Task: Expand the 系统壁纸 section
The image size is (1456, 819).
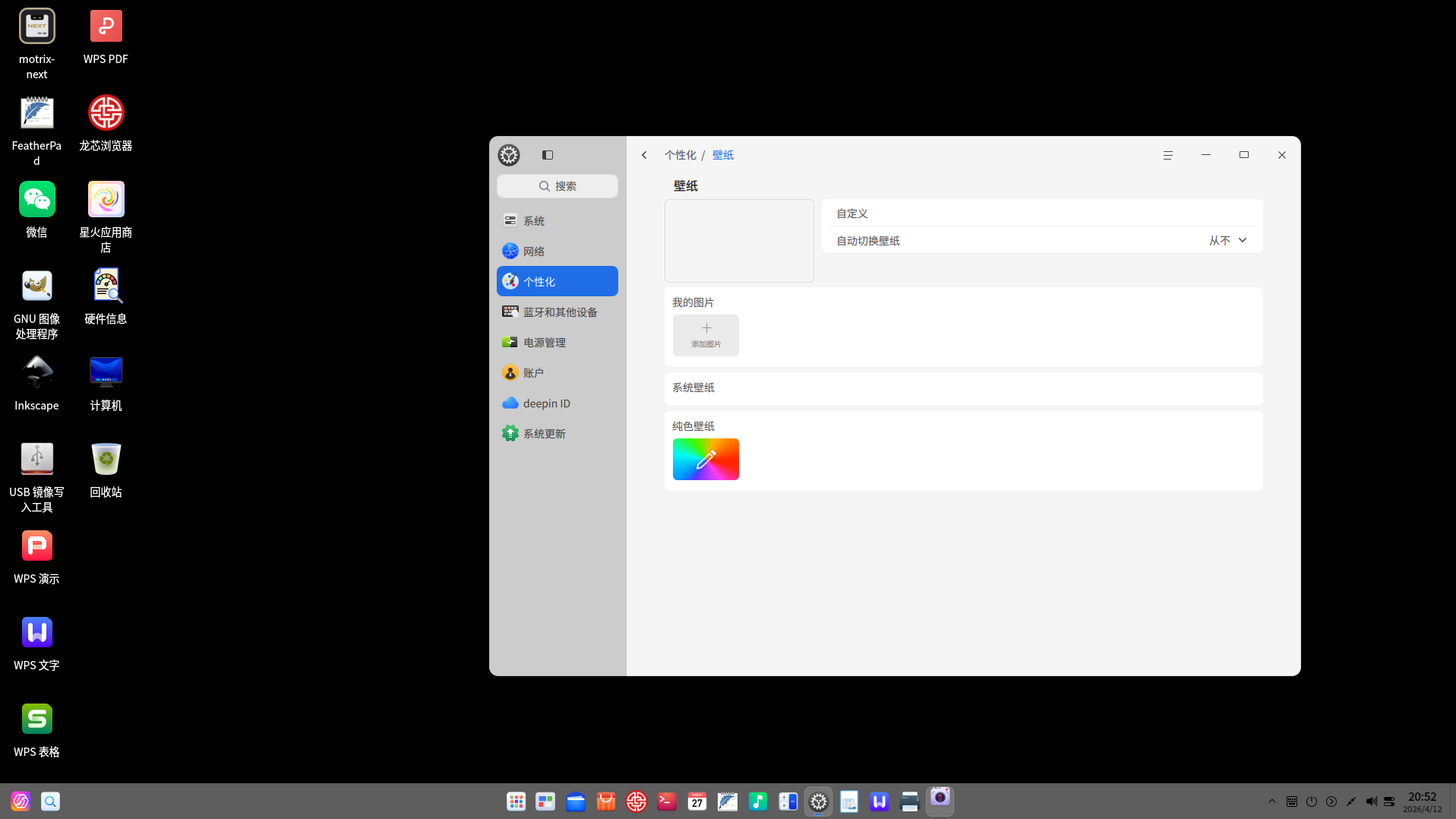Action: coord(963,387)
